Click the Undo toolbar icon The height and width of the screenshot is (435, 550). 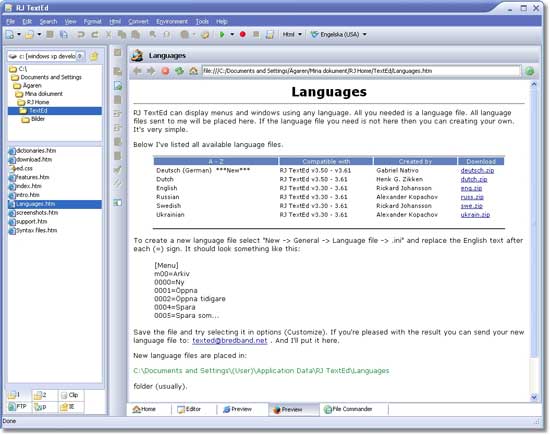click(x=81, y=35)
